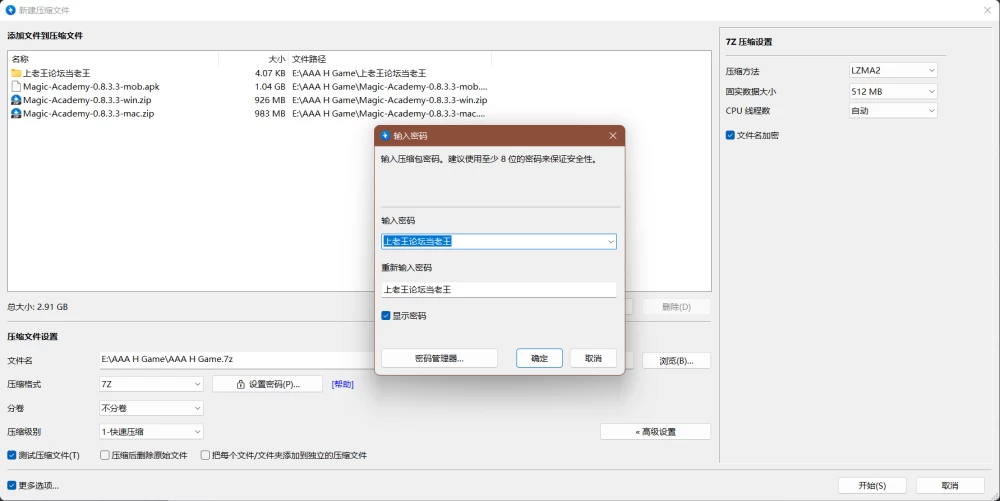Open 压缩格式 7Z dropdown
The width and height of the screenshot is (1000, 501).
pos(151,384)
